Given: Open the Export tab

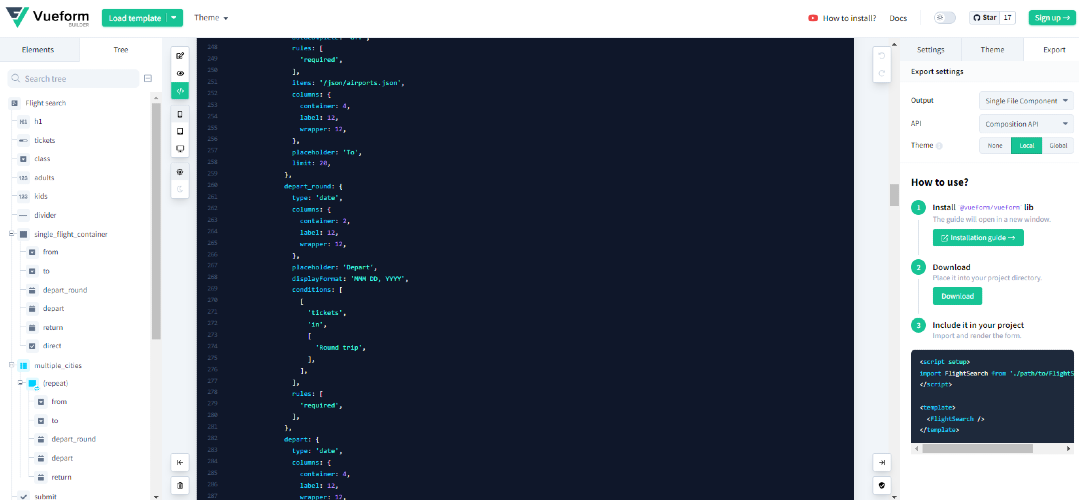Looking at the screenshot, I should 1054,50.
